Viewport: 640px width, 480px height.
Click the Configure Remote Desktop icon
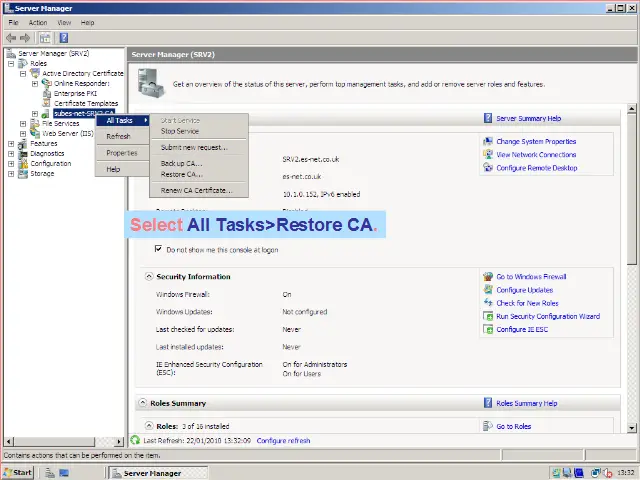(x=488, y=167)
